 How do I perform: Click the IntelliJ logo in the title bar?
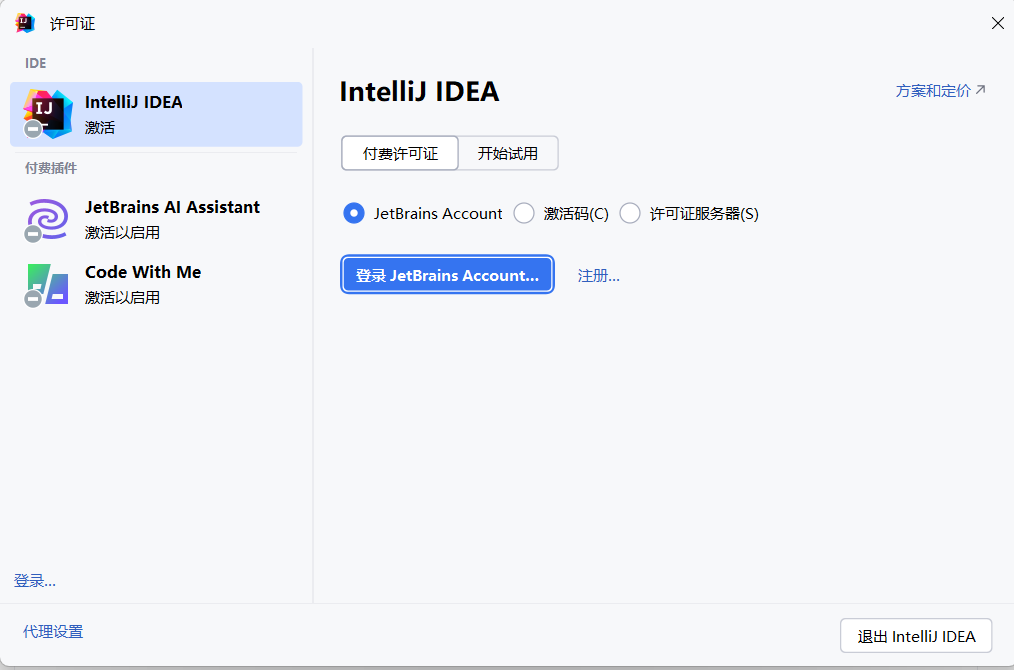(x=25, y=23)
